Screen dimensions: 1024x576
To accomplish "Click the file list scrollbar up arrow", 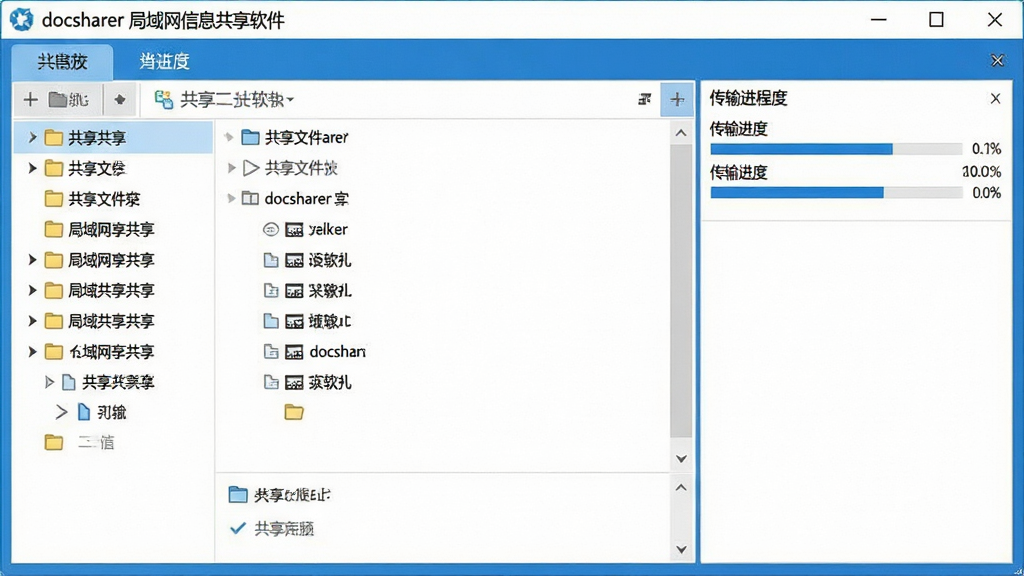I will point(680,133).
